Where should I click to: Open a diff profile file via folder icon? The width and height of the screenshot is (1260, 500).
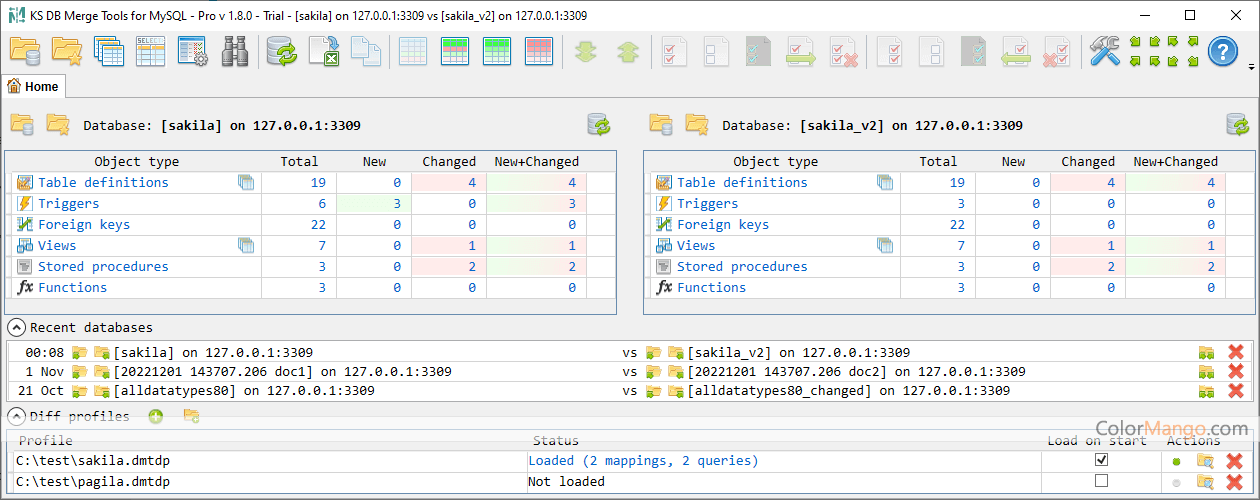coord(191,416)
